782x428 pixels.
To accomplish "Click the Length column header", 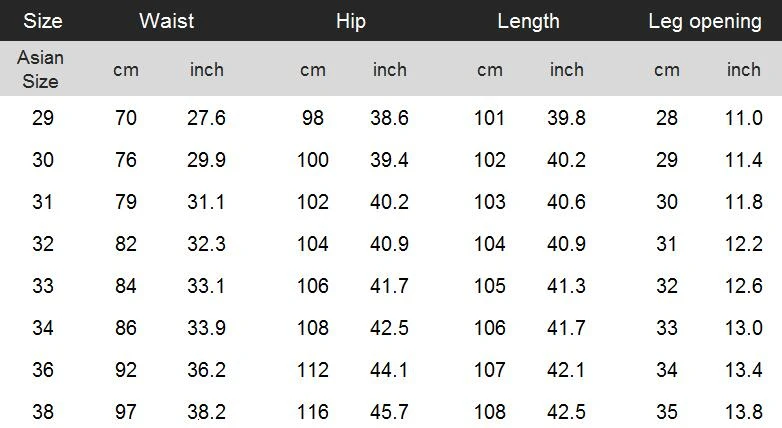I will (528, 21).
